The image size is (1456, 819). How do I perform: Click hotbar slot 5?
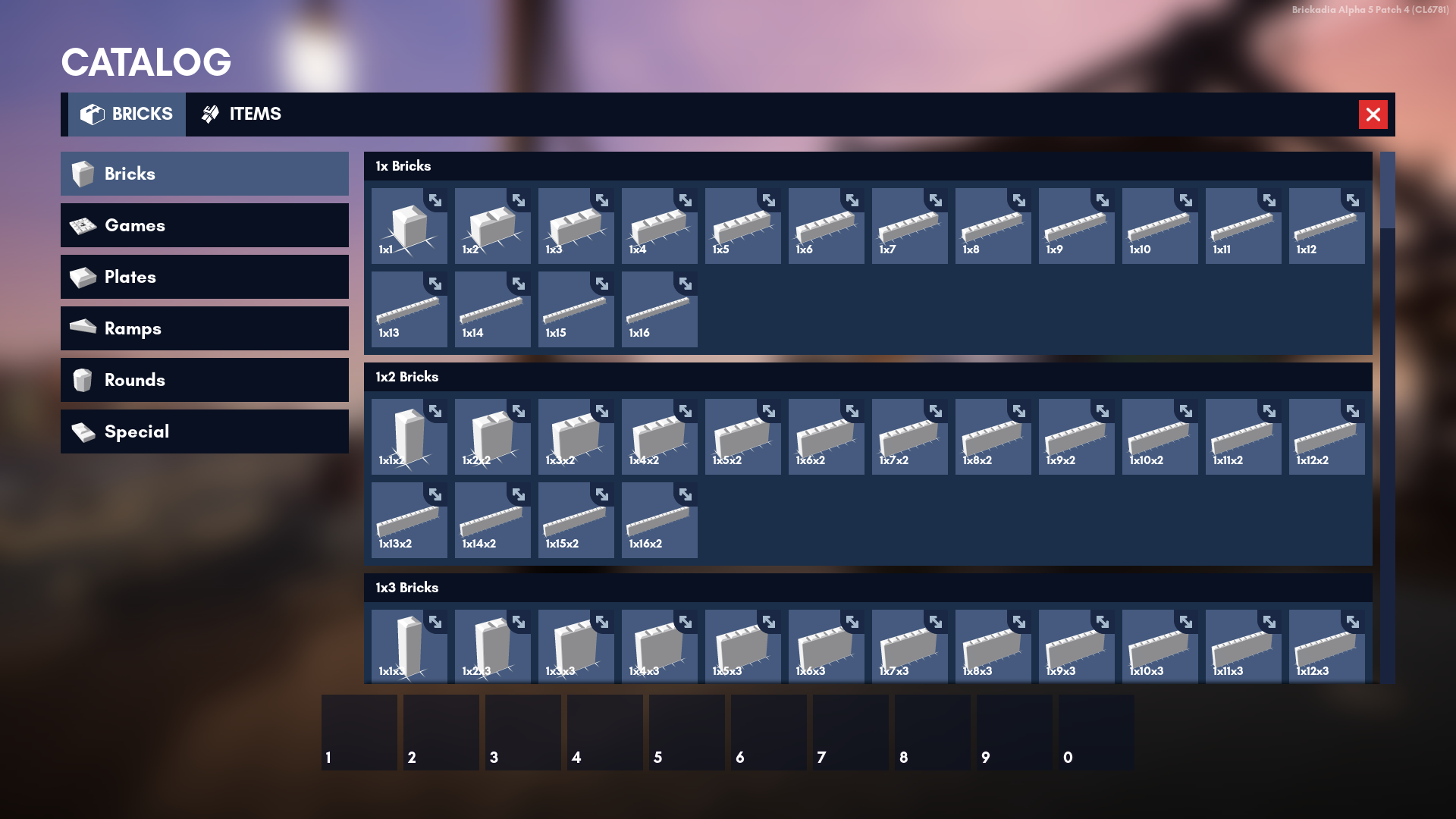pos(686,733)
